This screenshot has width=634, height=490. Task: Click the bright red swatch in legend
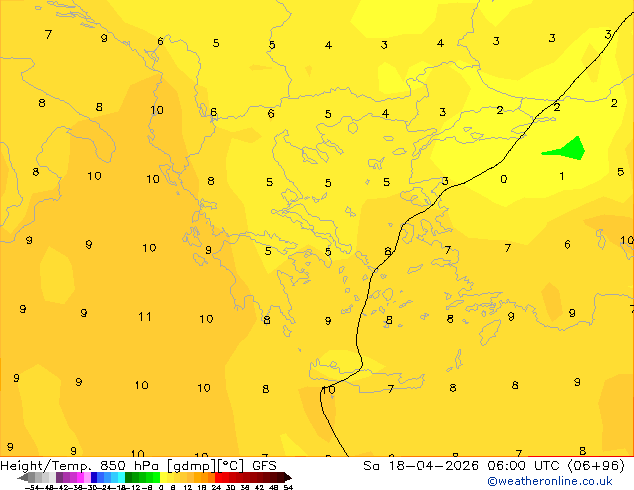(218, 478)
